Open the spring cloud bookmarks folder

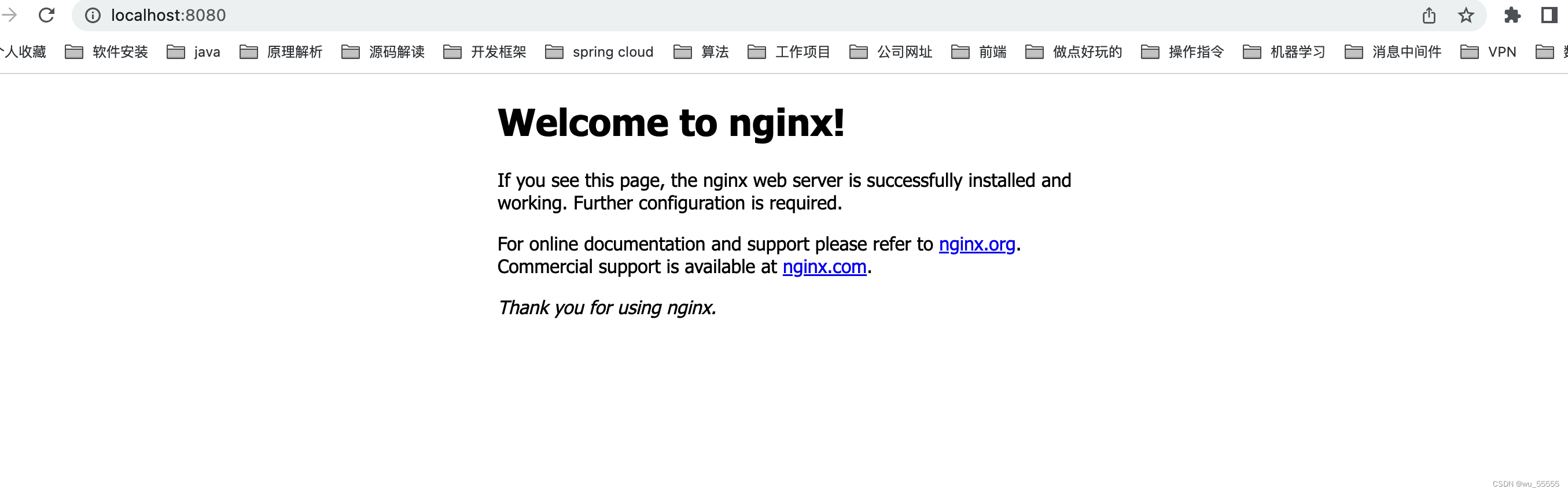point(599,52)
